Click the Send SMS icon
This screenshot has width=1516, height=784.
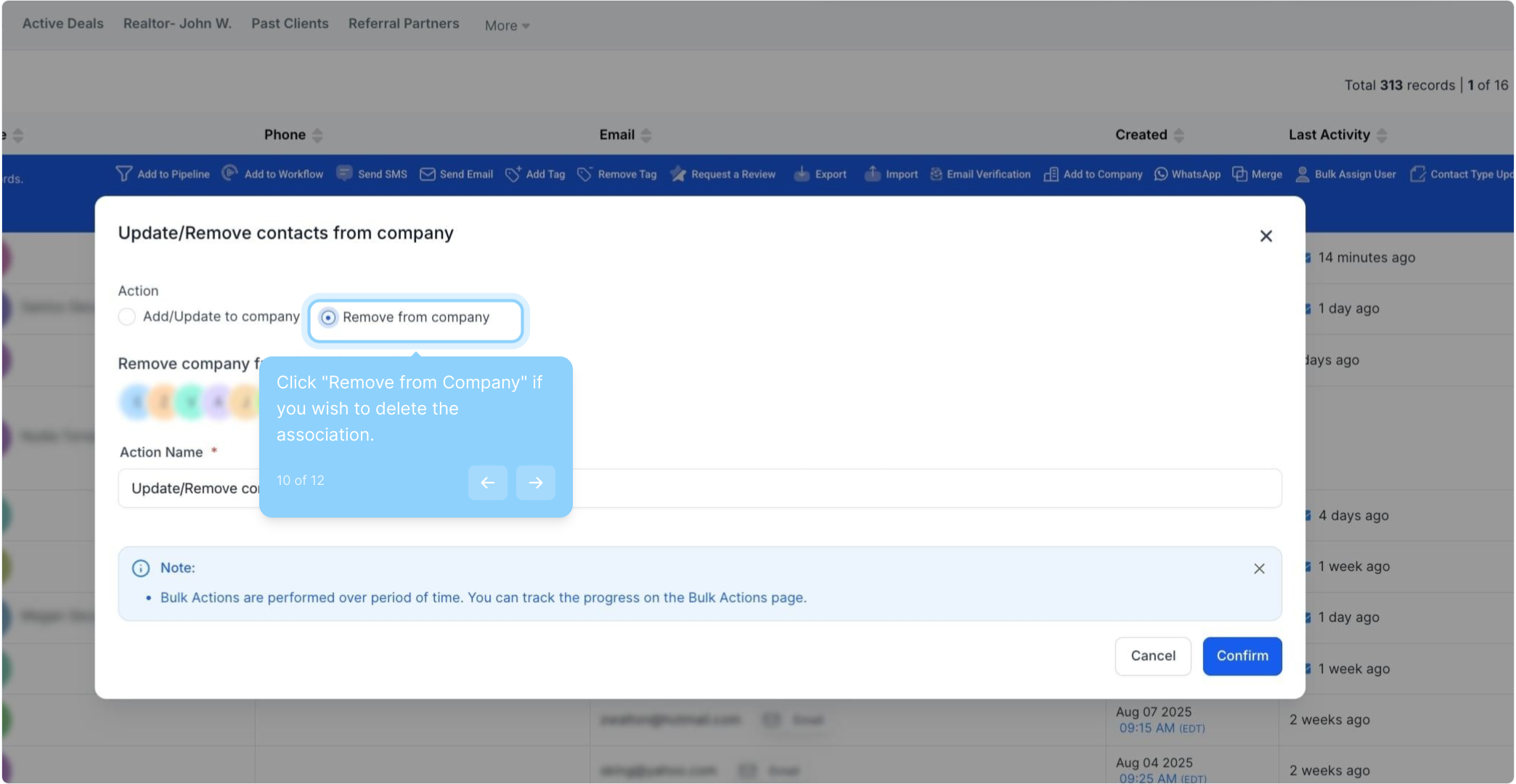344,173
